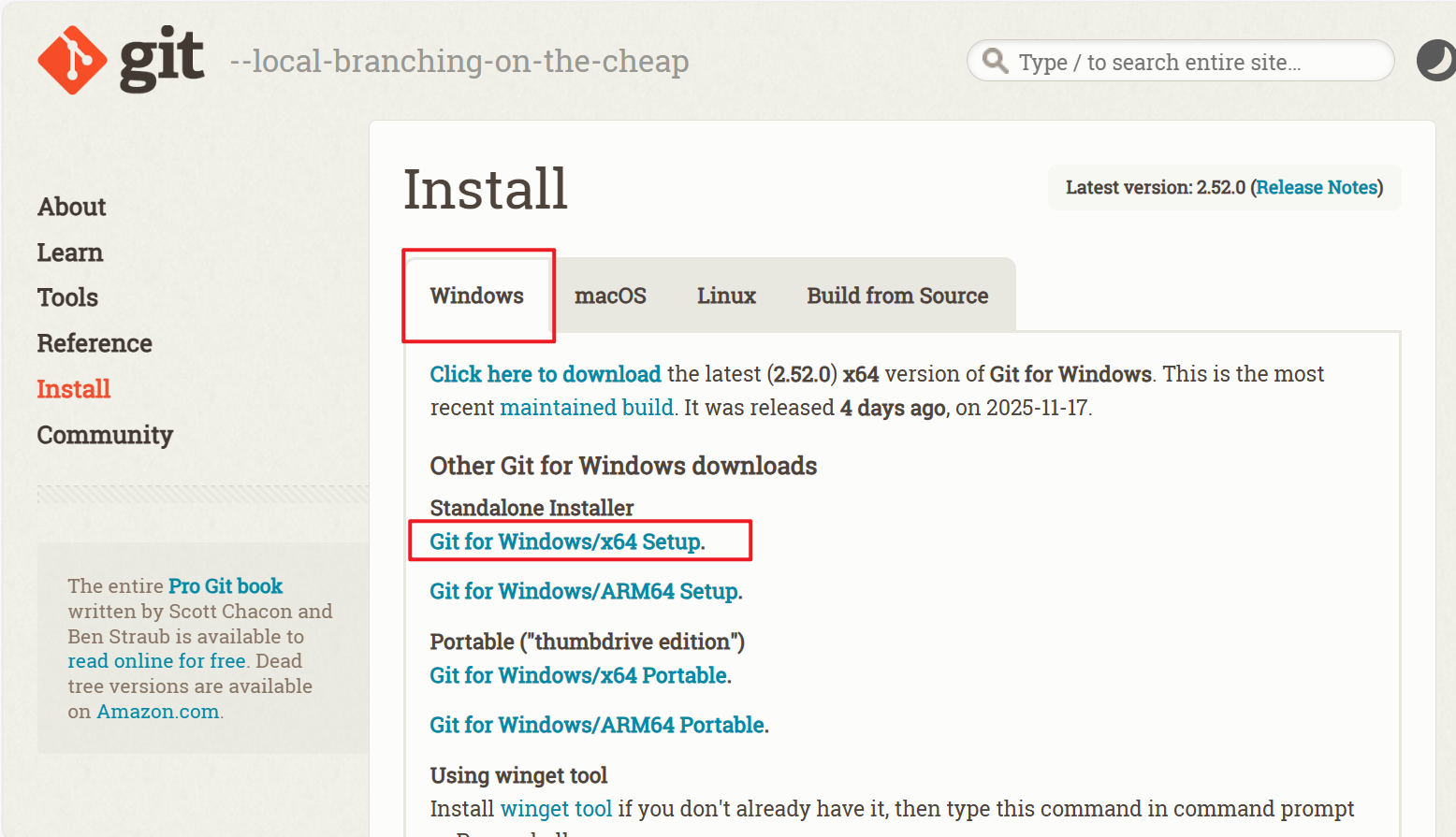Open the Release Notes link

[1317, 187]
